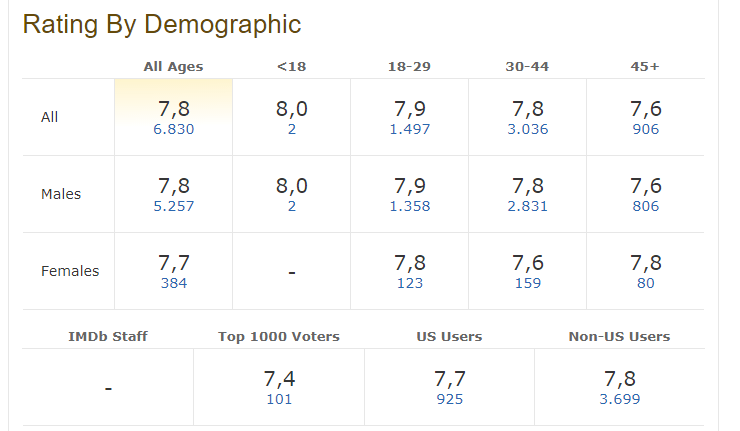This screenshot has width=740, height=431.
Task: Select the Top 1000 Voters column header
Action: click(278, 336)
